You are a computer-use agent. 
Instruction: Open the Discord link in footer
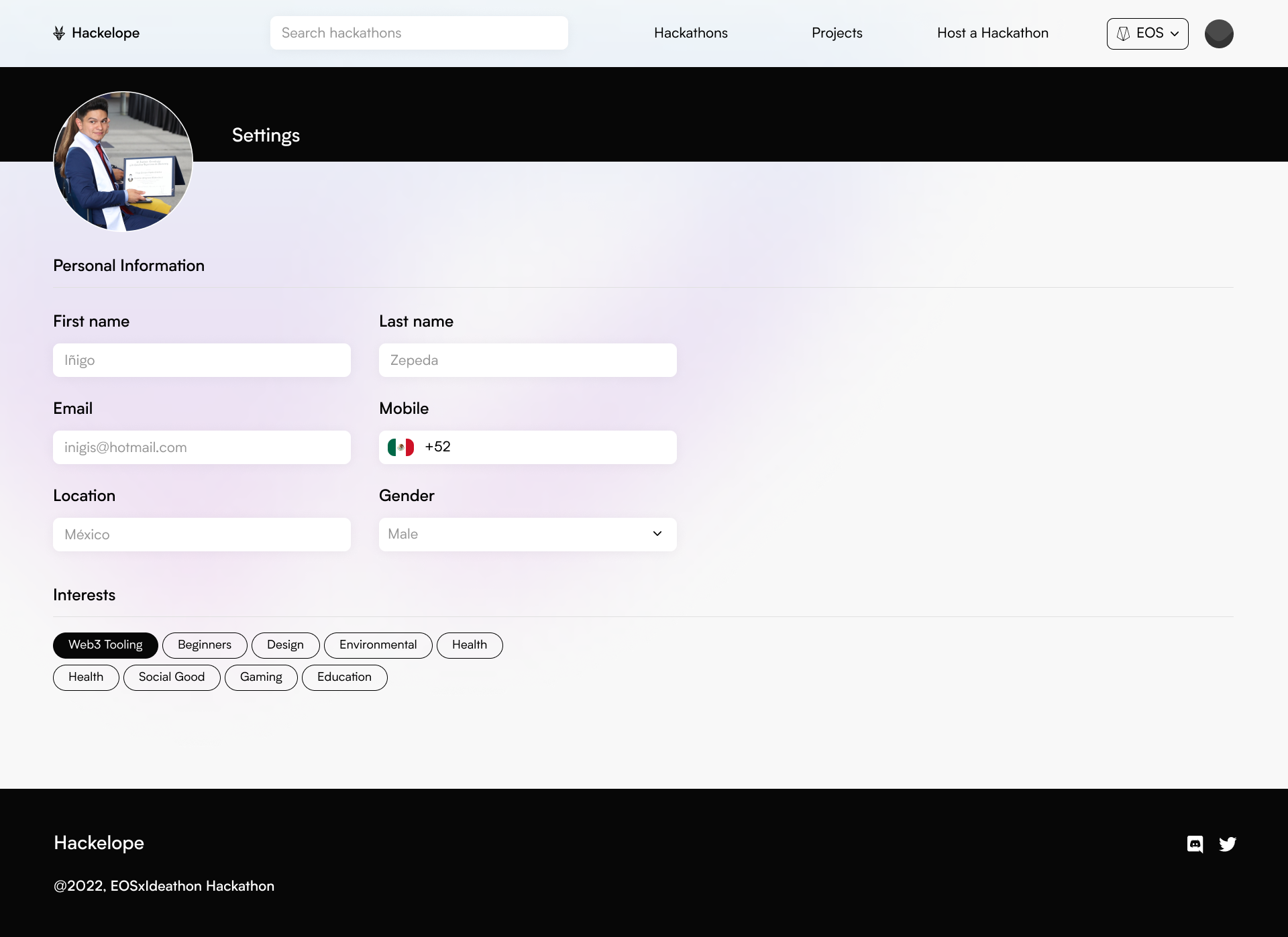pyautogui.click(x=1195, y=844)
